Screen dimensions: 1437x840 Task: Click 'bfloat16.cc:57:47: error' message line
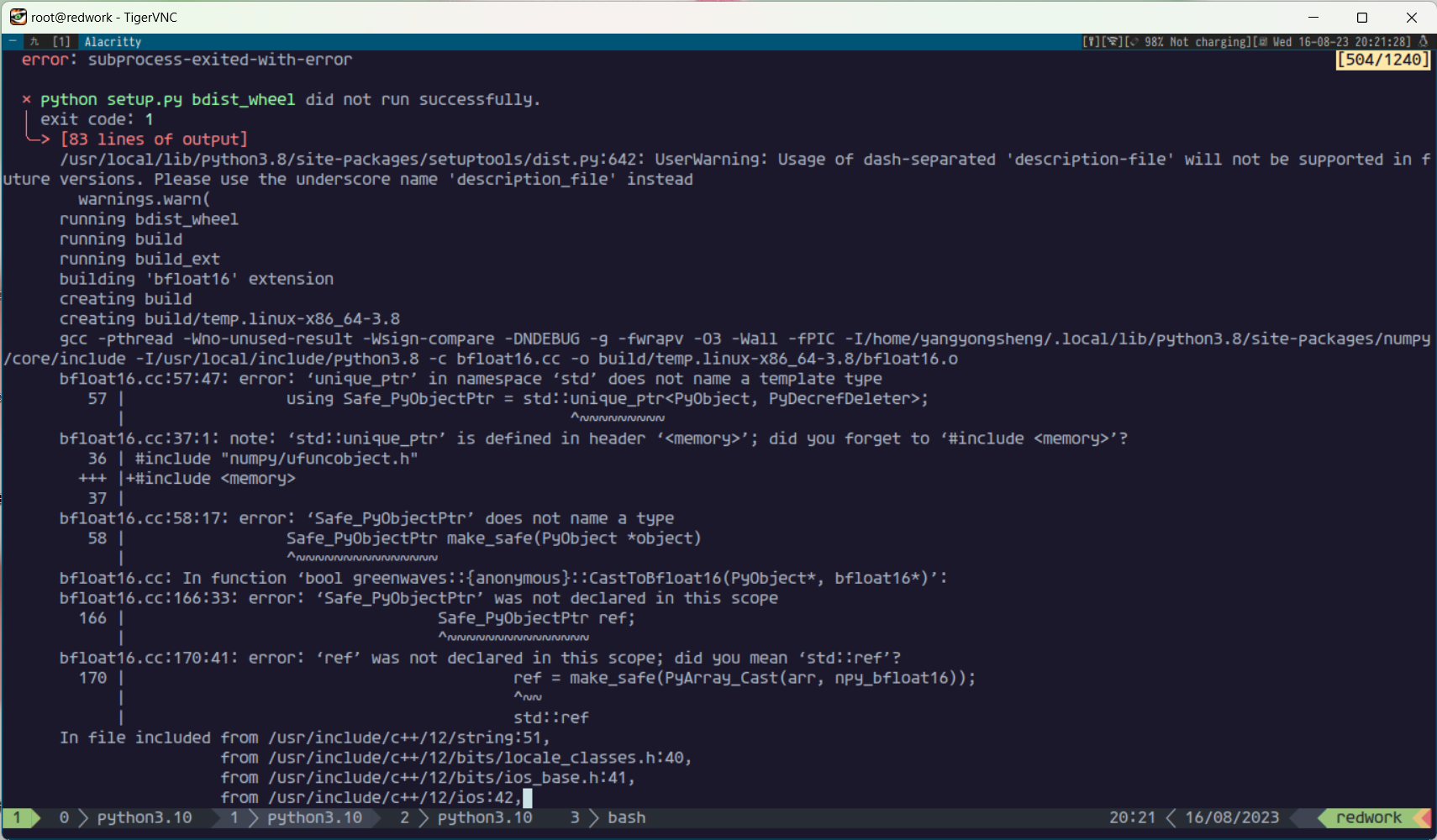tap(471, 379)
